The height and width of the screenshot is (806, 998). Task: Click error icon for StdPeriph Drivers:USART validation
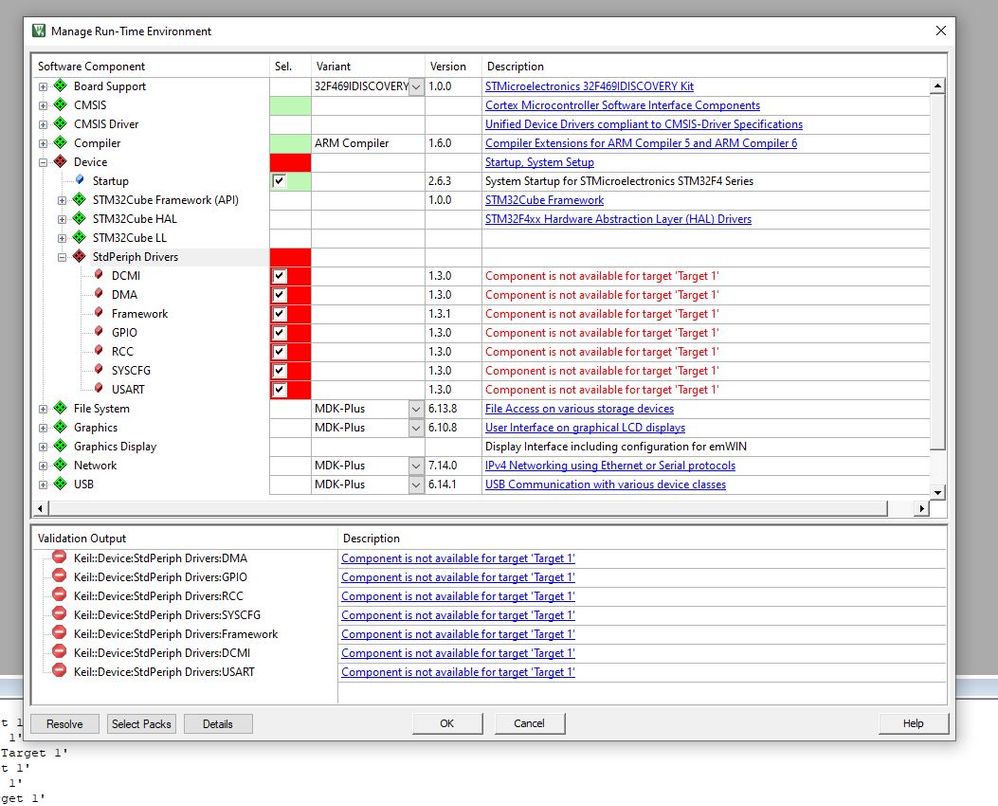[x=59, y=670]
